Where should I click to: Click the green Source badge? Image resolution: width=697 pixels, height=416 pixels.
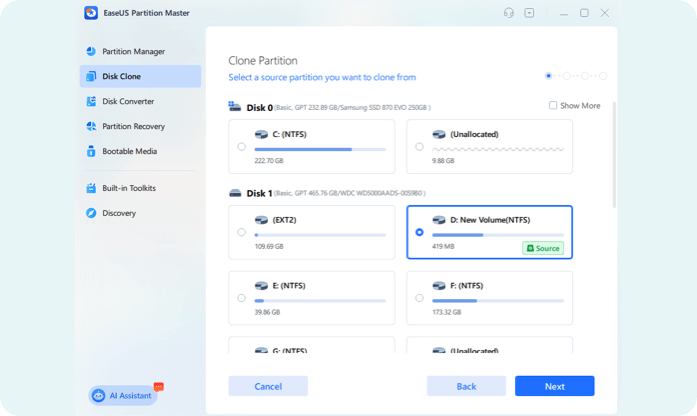click(x=543, y=248)
